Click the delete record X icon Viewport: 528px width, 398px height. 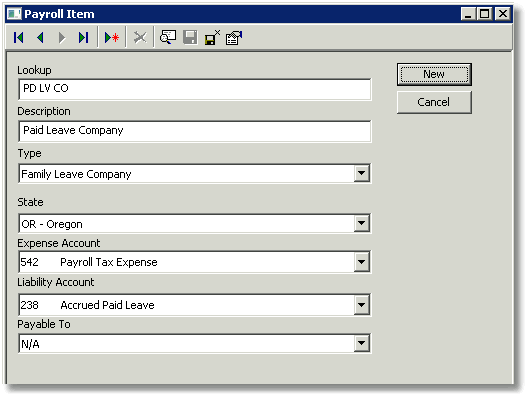coord(140,37)
